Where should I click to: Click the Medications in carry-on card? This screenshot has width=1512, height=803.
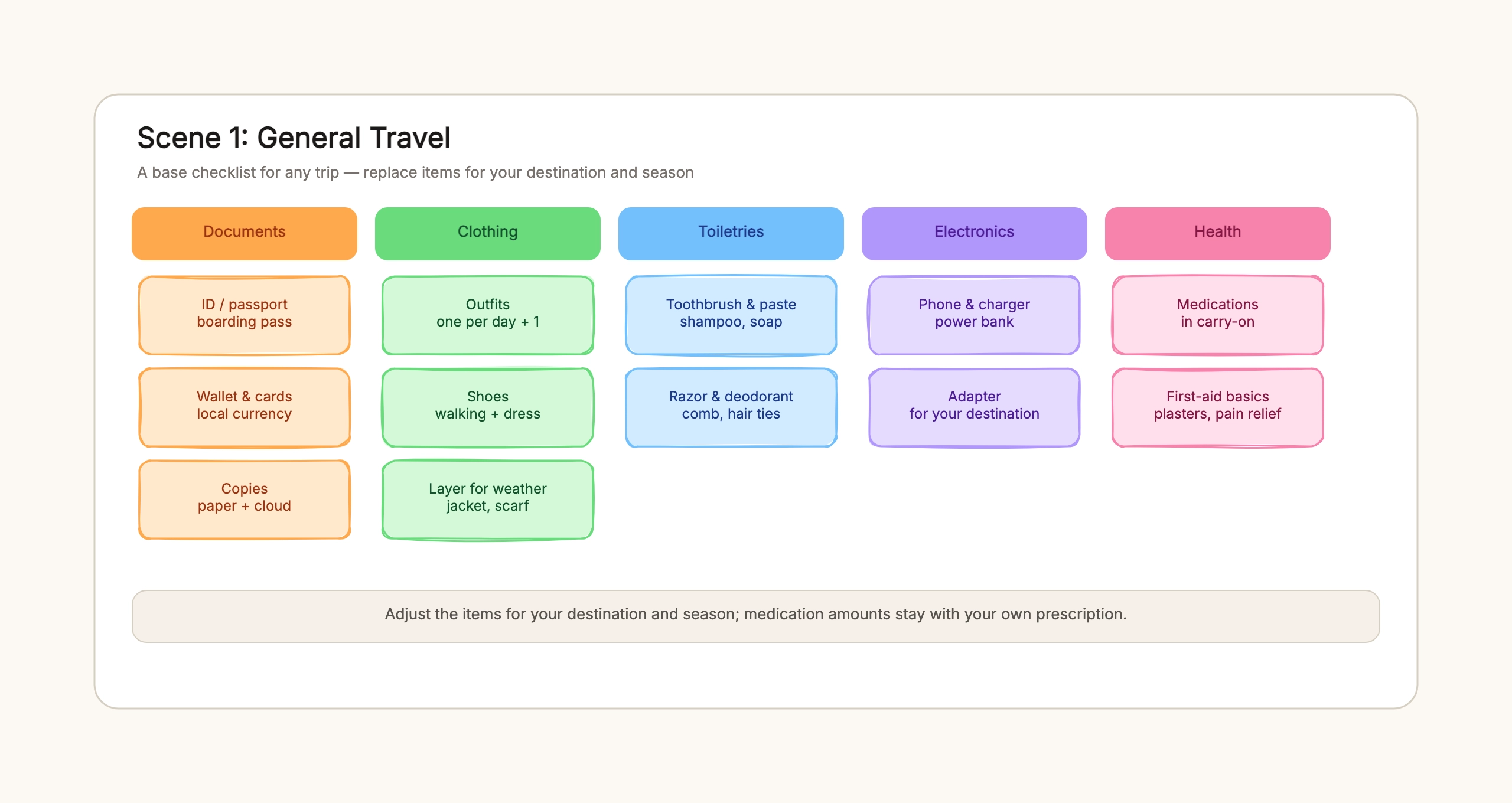click(1218, 315)
